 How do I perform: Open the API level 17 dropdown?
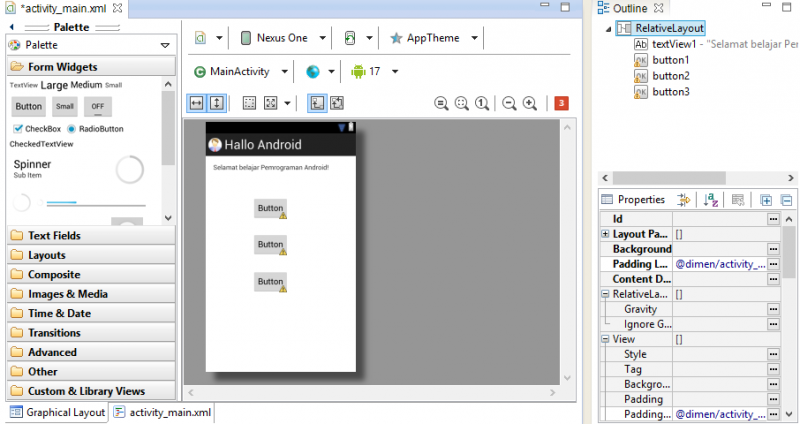pyautogui.click(x=395, y=71)
